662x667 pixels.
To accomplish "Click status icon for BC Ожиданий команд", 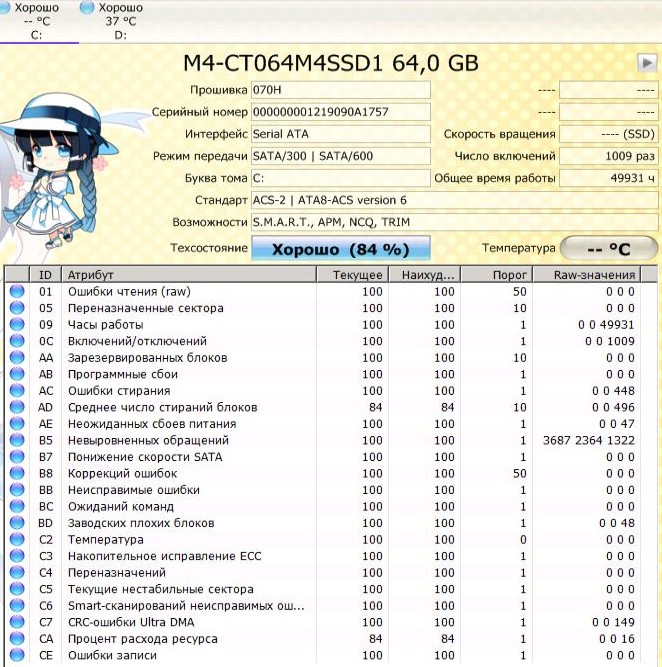I will (x=17, y=507).
